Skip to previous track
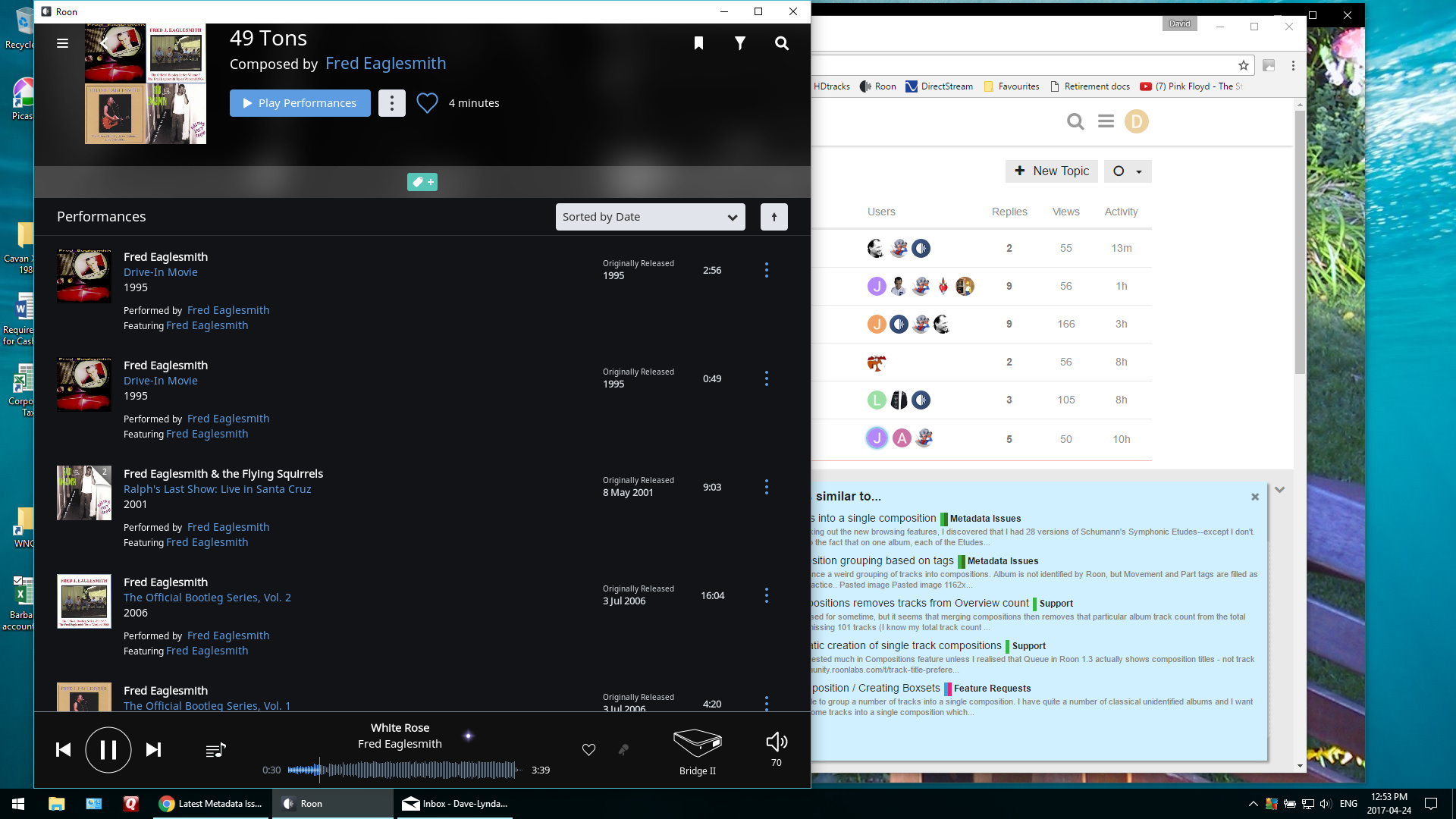The image size is (1456, 819). [x=64, y=750]
